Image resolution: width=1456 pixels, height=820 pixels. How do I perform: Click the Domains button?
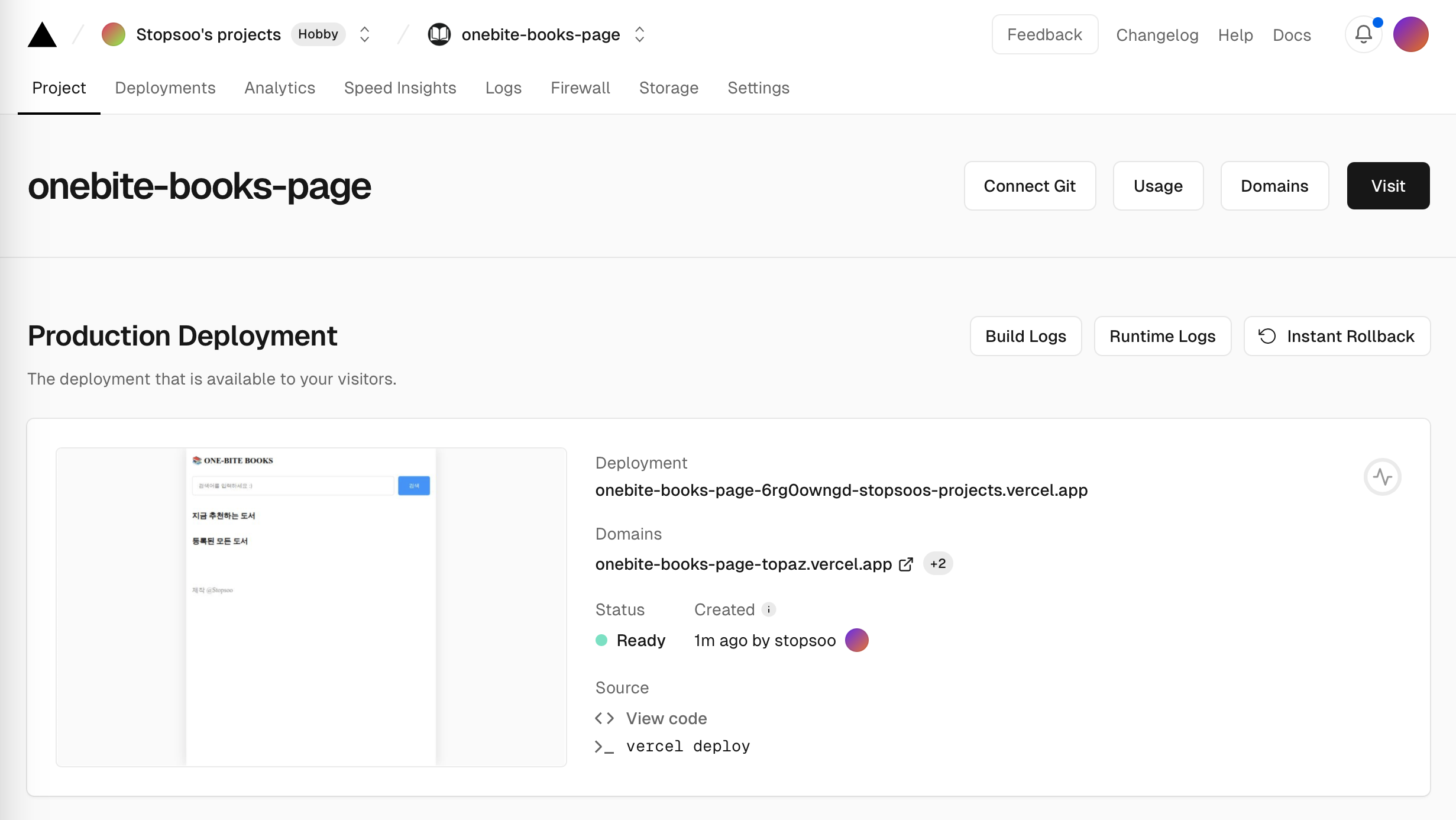click(1274, 186)
